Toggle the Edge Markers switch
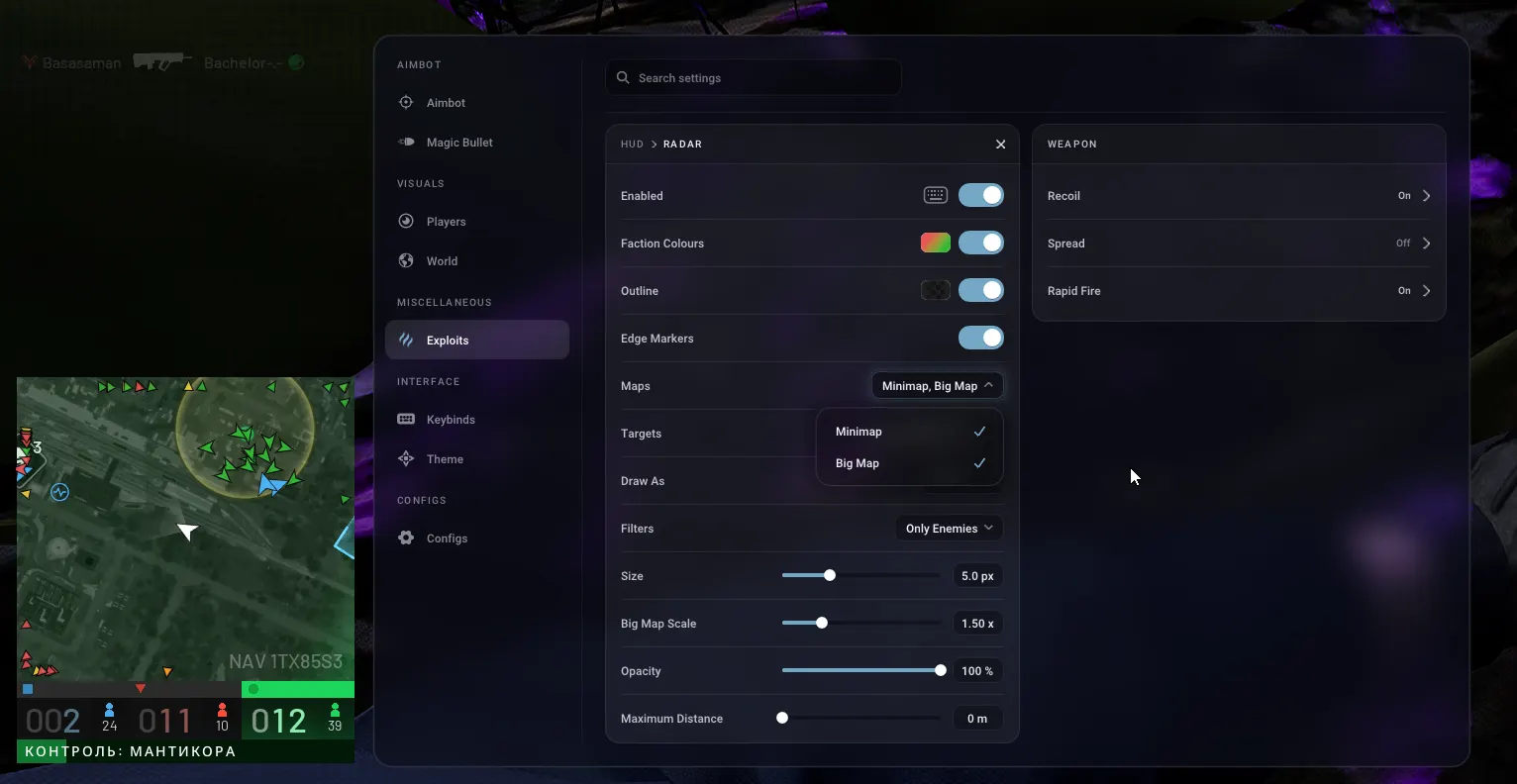Screen dimensions: 1517x784 (x=981, y=338)
